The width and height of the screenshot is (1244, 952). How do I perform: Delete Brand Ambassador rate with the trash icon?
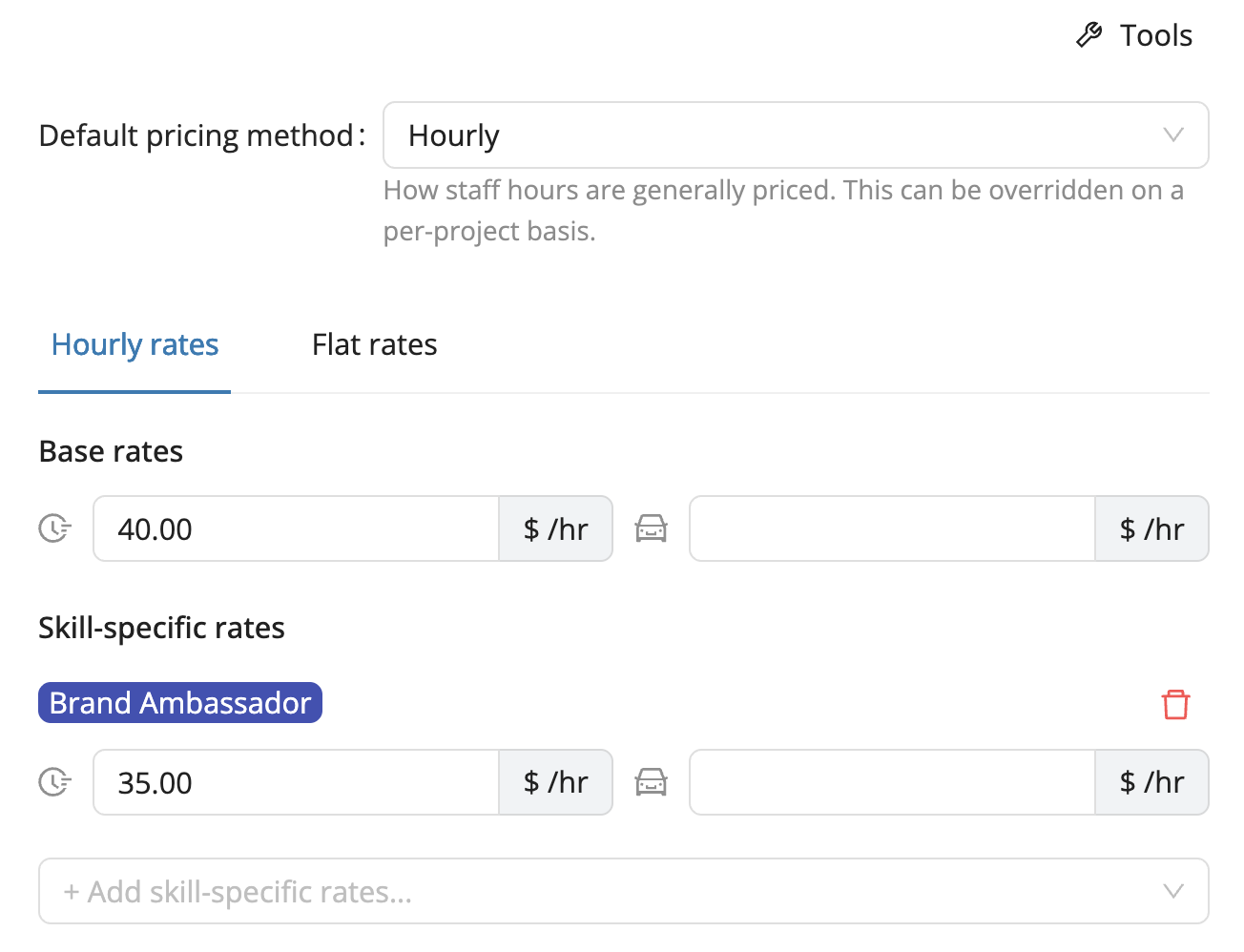[1175, 705]
